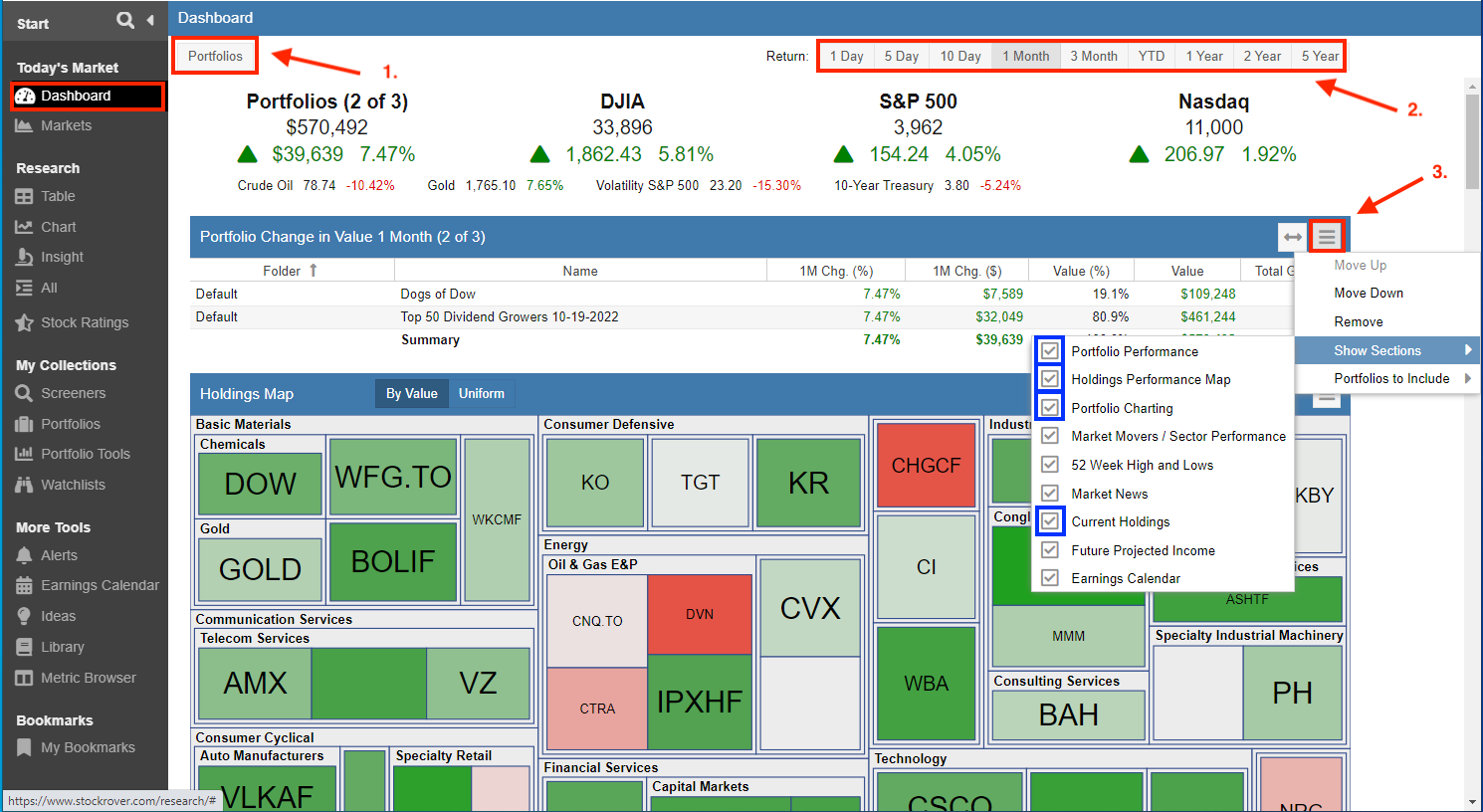
Task: Click the dashboard vertical scrollbar thumb
Action: [x=1472, y=139]
